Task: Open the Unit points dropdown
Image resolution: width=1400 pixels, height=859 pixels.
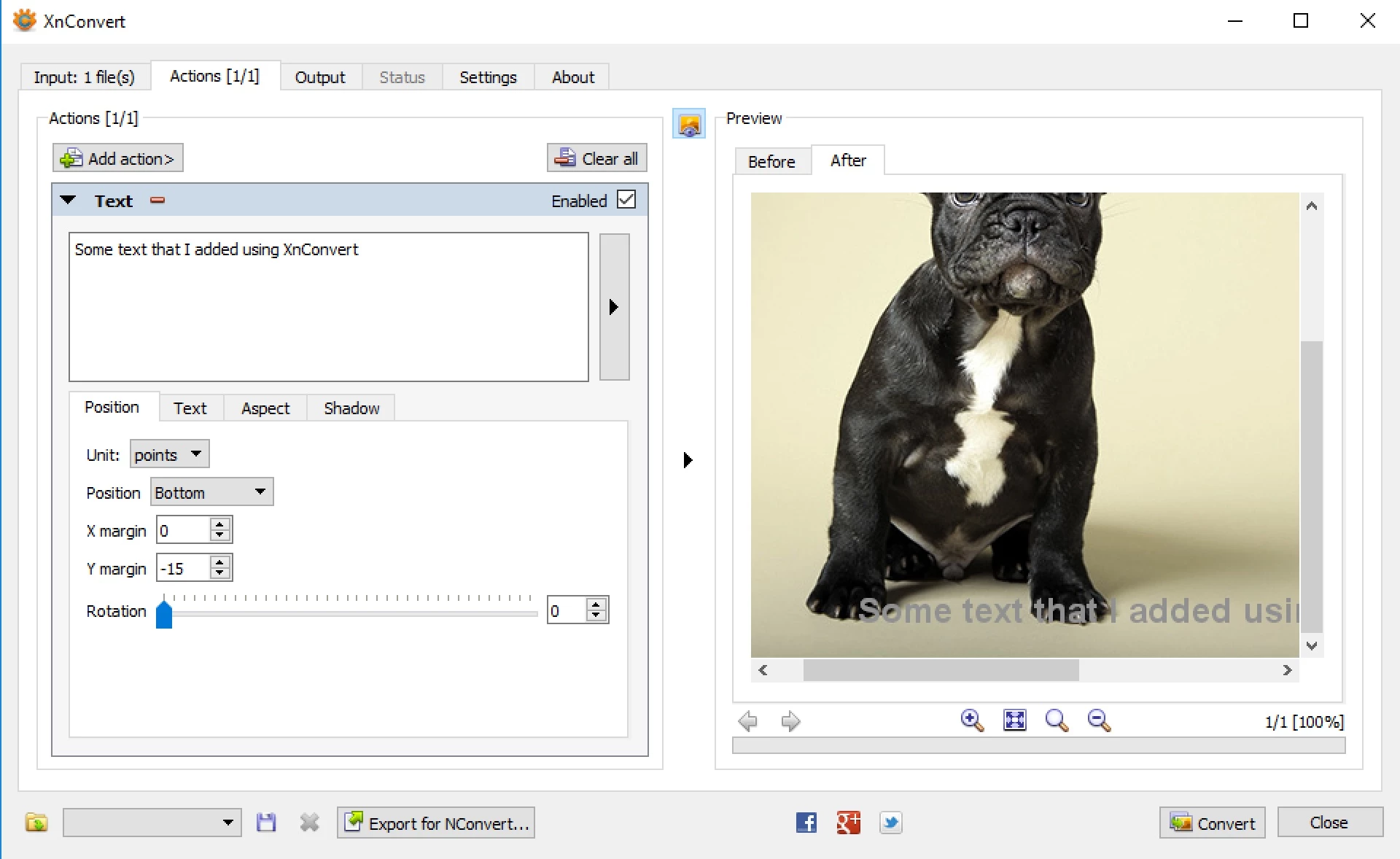Action: [169, 454]
